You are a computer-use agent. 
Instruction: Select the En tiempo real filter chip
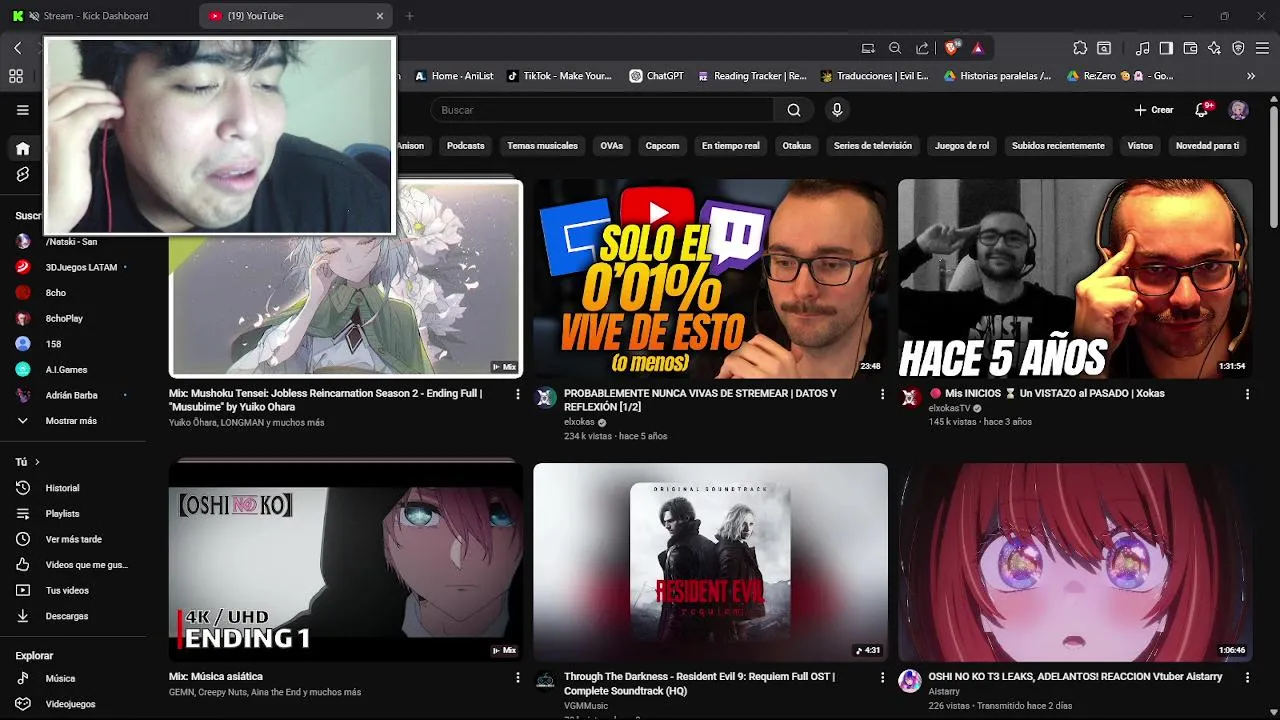coord(730,146)
